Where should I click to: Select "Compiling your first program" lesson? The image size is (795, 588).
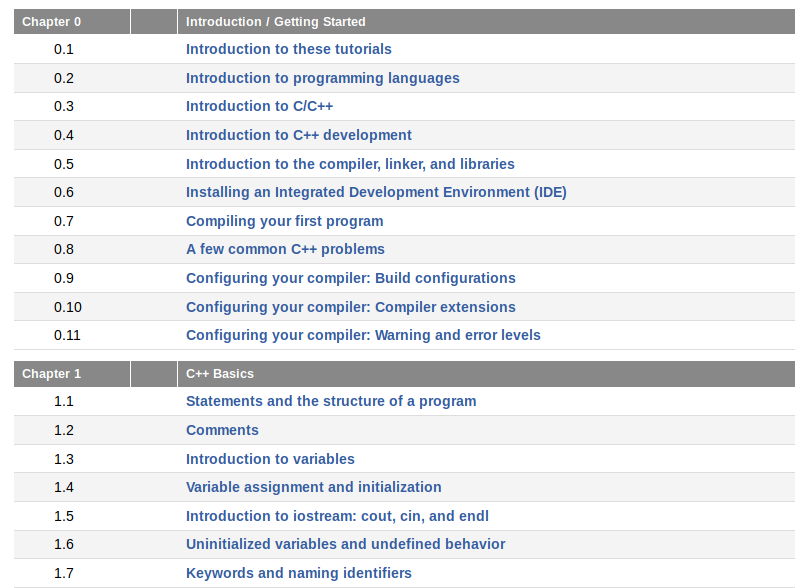[x=284, y=221]
